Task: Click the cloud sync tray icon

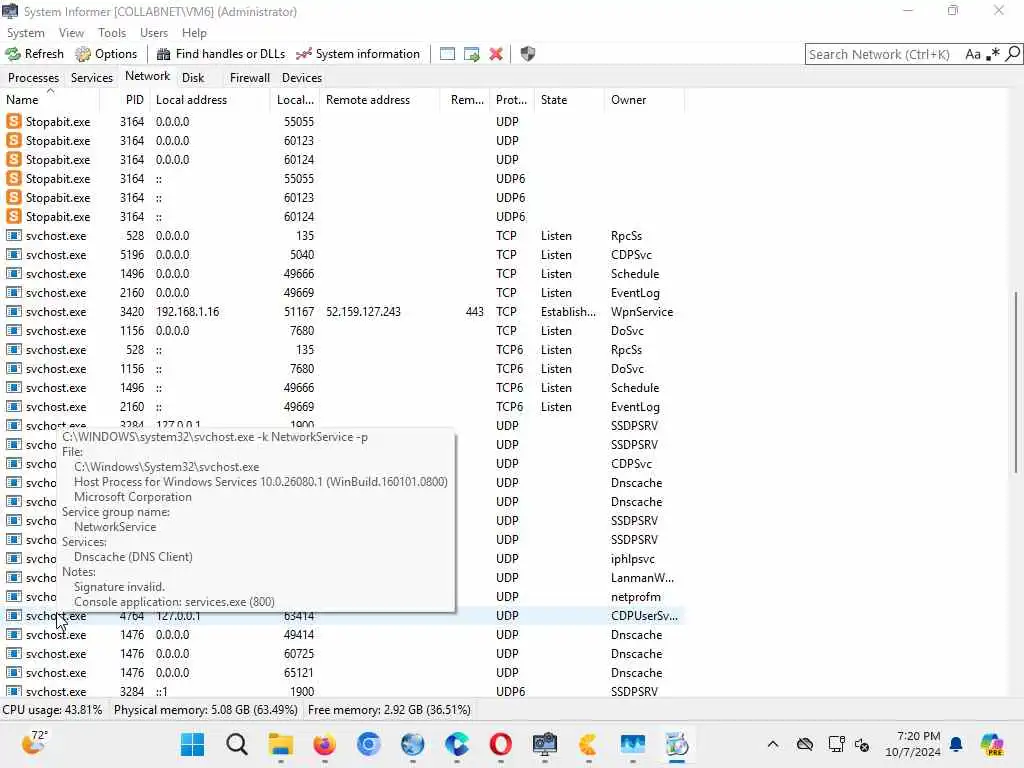Action: 805,744
